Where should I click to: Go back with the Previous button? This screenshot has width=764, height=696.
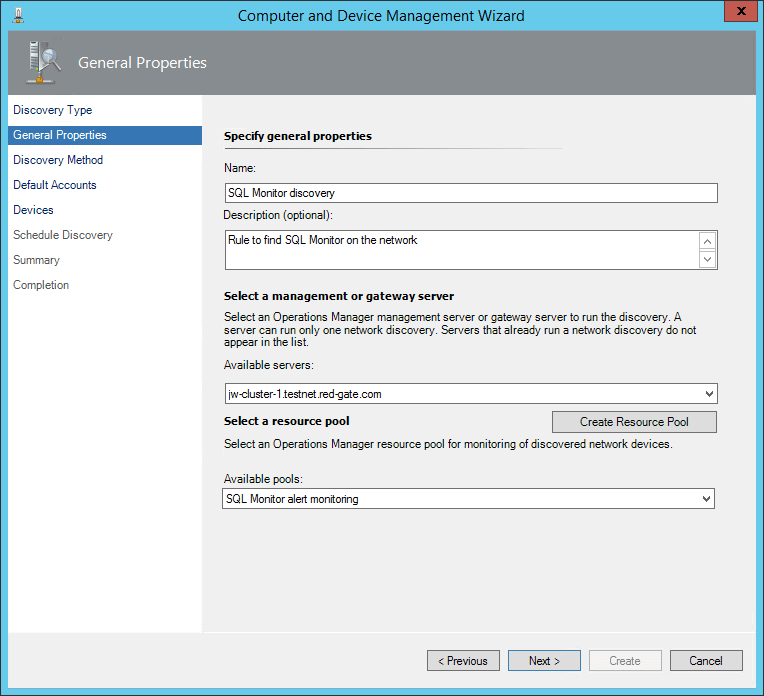coord(463,661)
